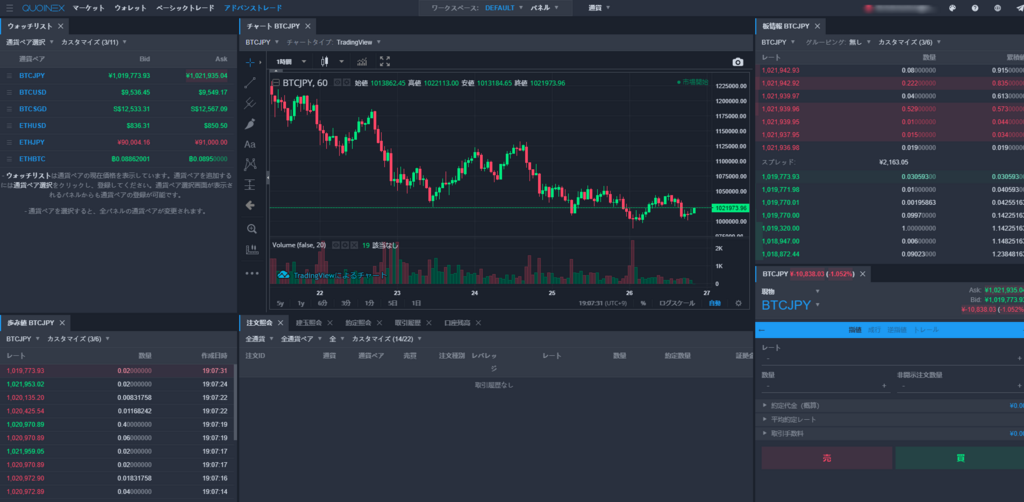Click the green 買 buy button

[957, 457]
